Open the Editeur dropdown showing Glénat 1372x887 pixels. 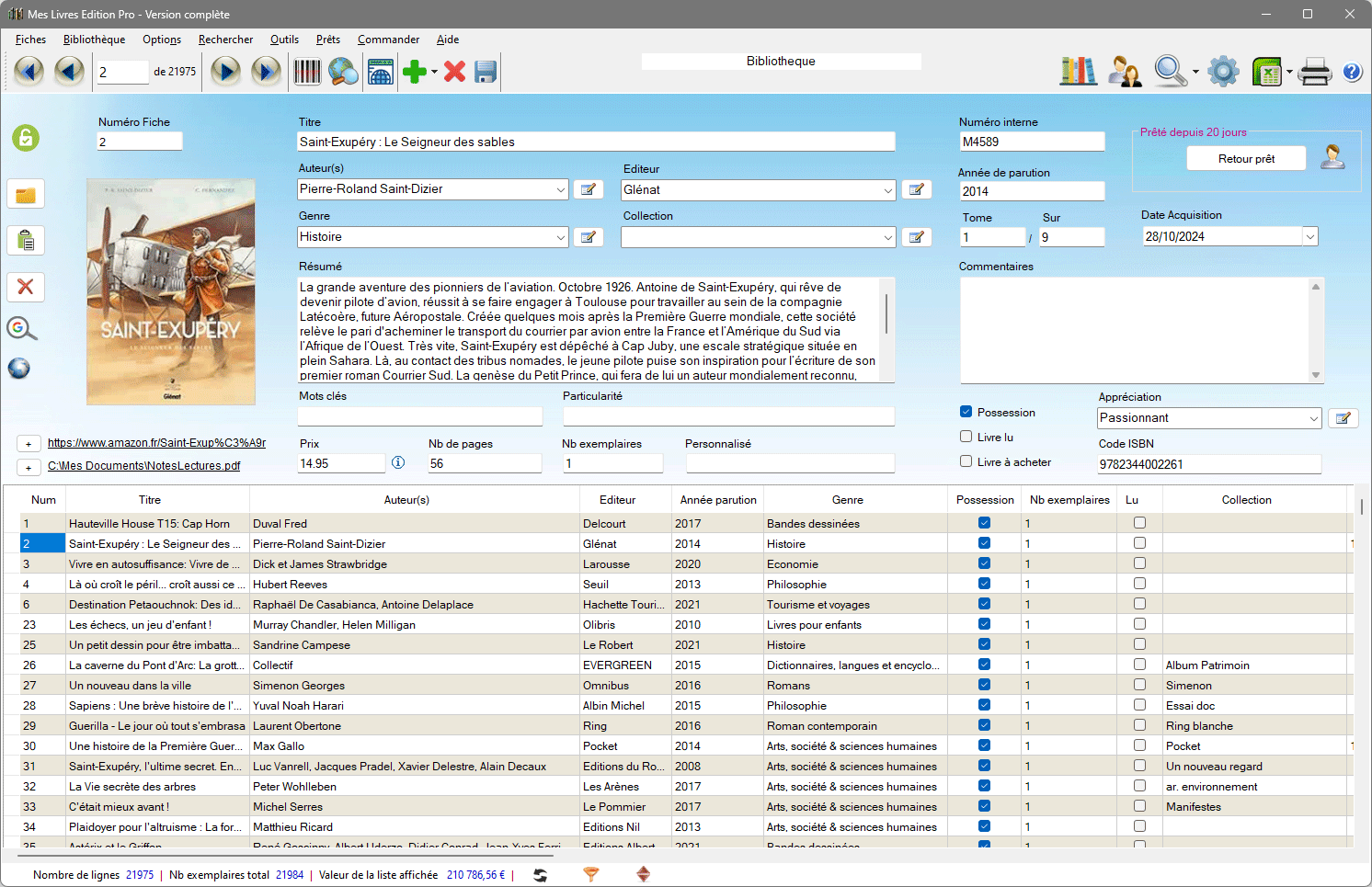[x=887, y=190]
